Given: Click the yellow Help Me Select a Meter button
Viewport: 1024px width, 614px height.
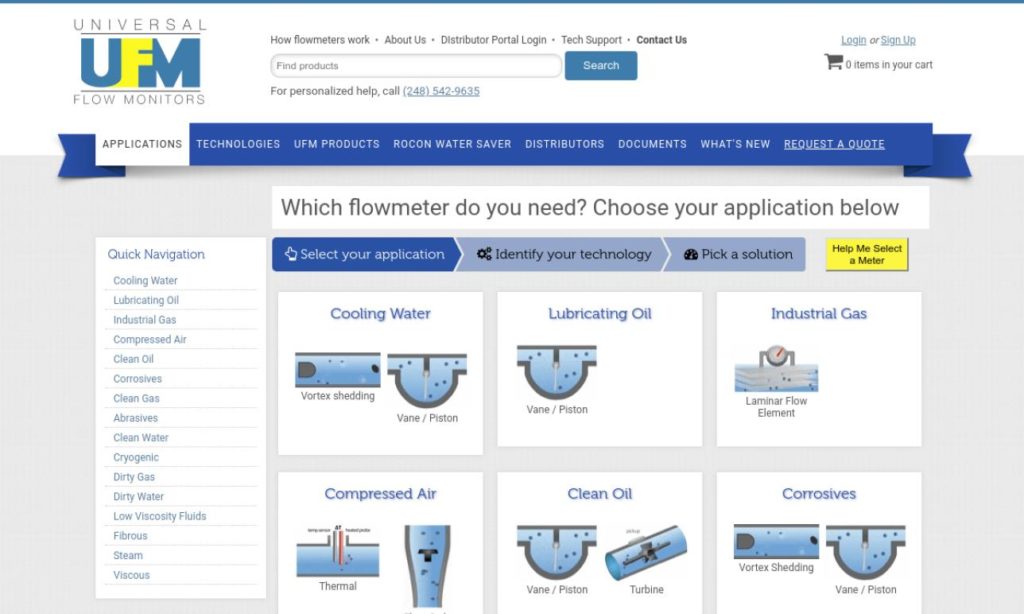Looking at the screenshot, I should 865,255.
